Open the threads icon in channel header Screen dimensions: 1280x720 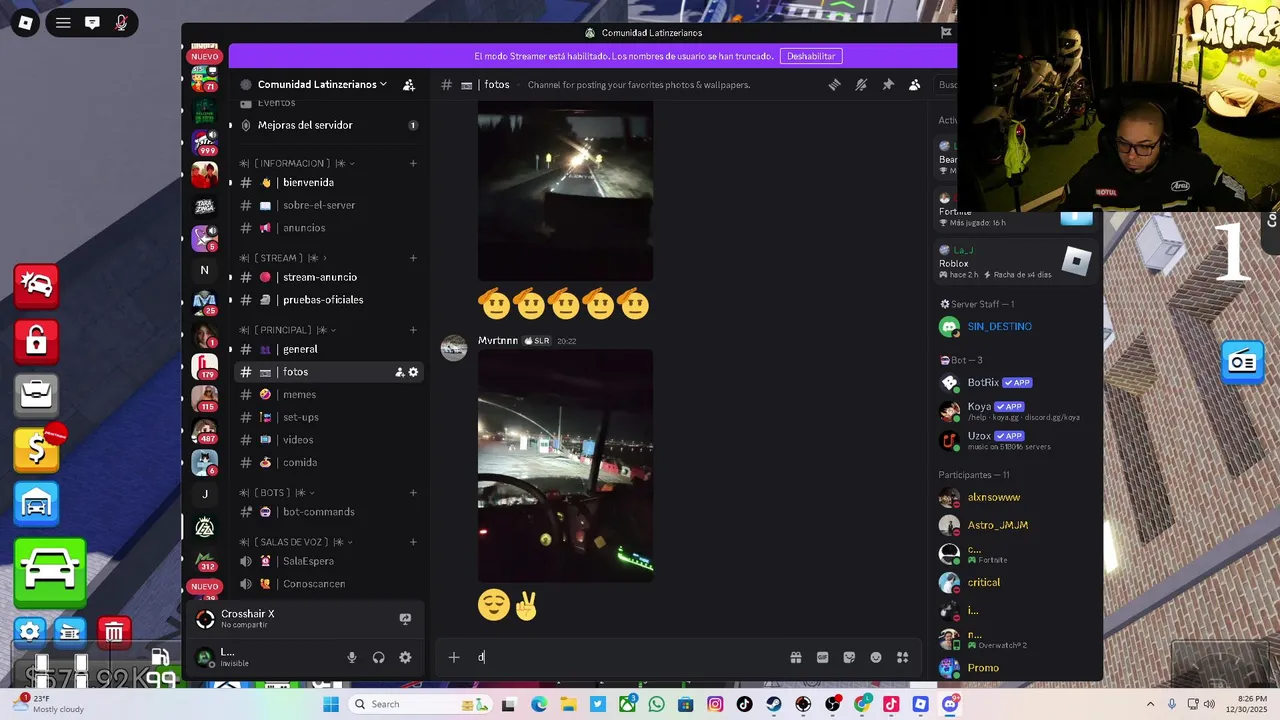[834, 85]
